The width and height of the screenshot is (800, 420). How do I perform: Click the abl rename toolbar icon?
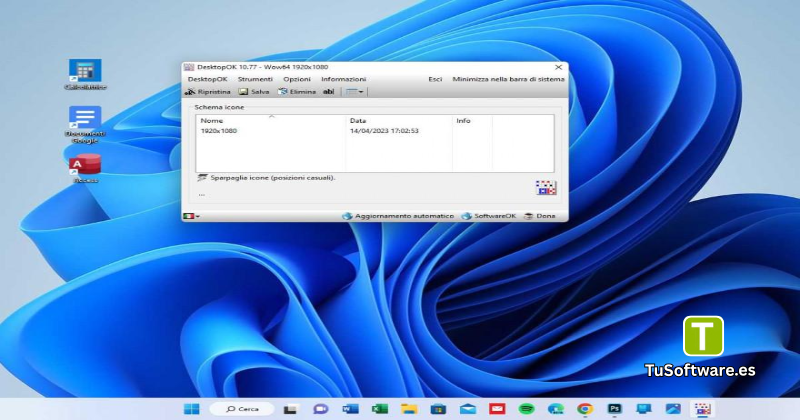pos(329,92)
